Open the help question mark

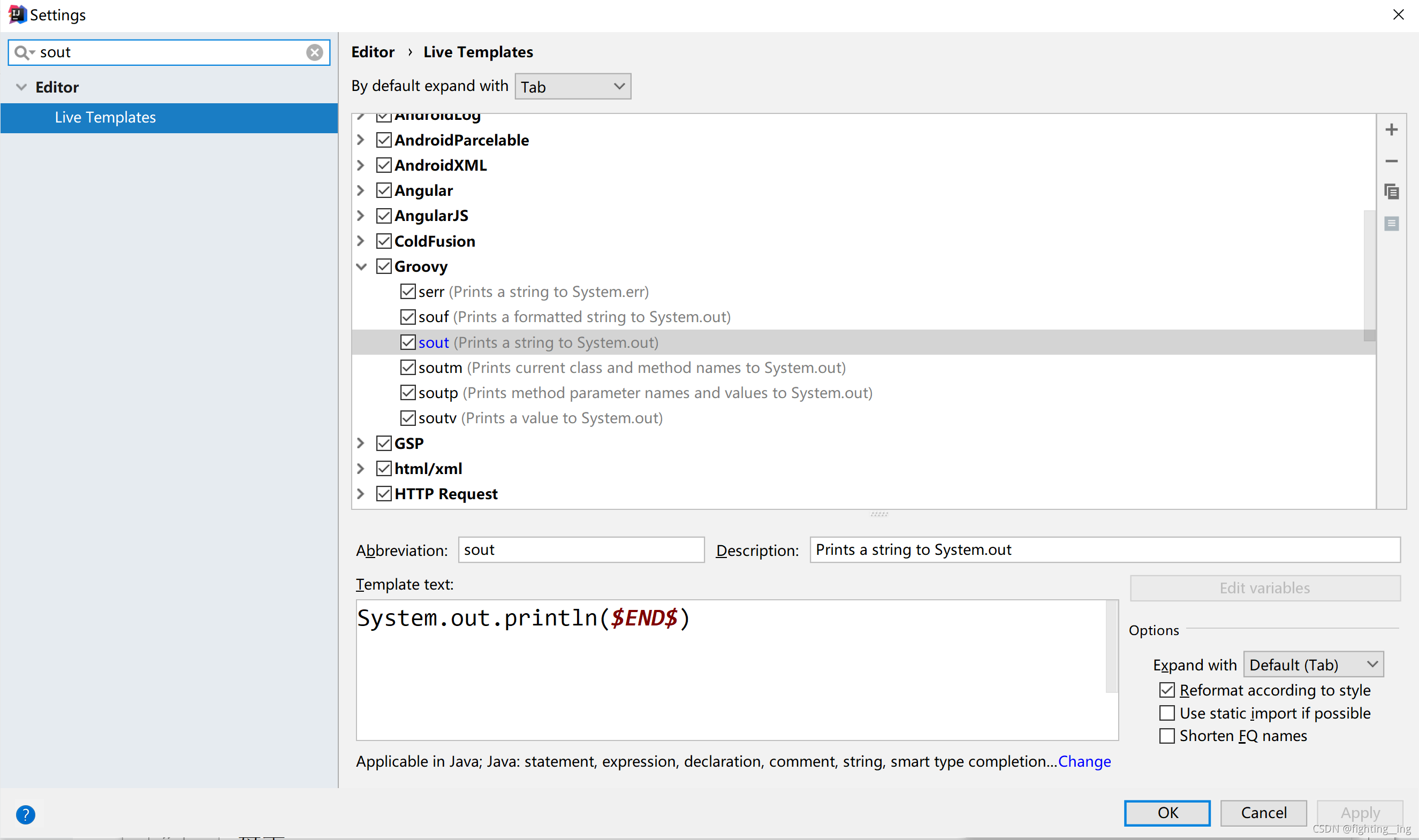tap(26, 814)
